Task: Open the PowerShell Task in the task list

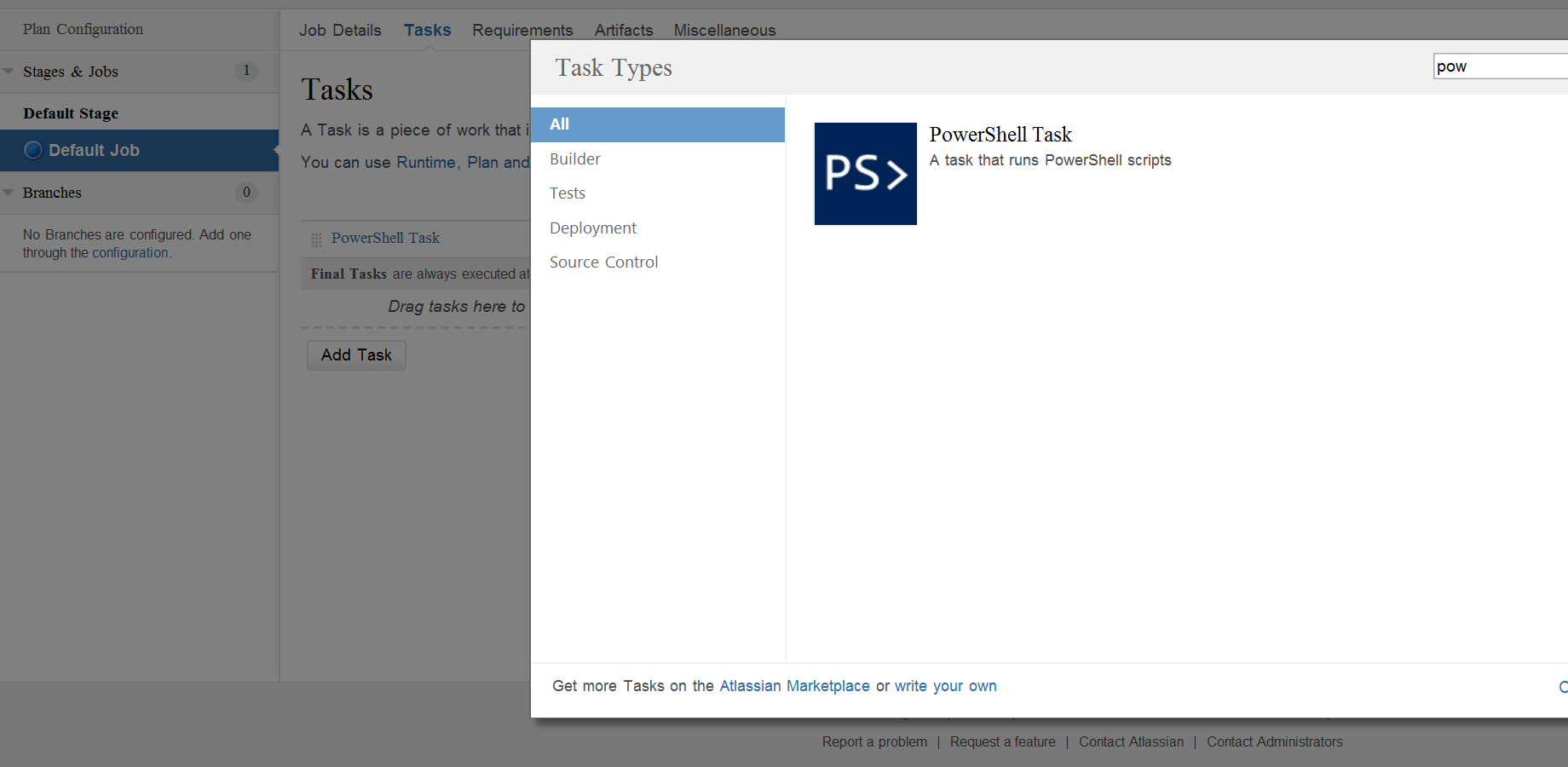Action: point(385,239)
